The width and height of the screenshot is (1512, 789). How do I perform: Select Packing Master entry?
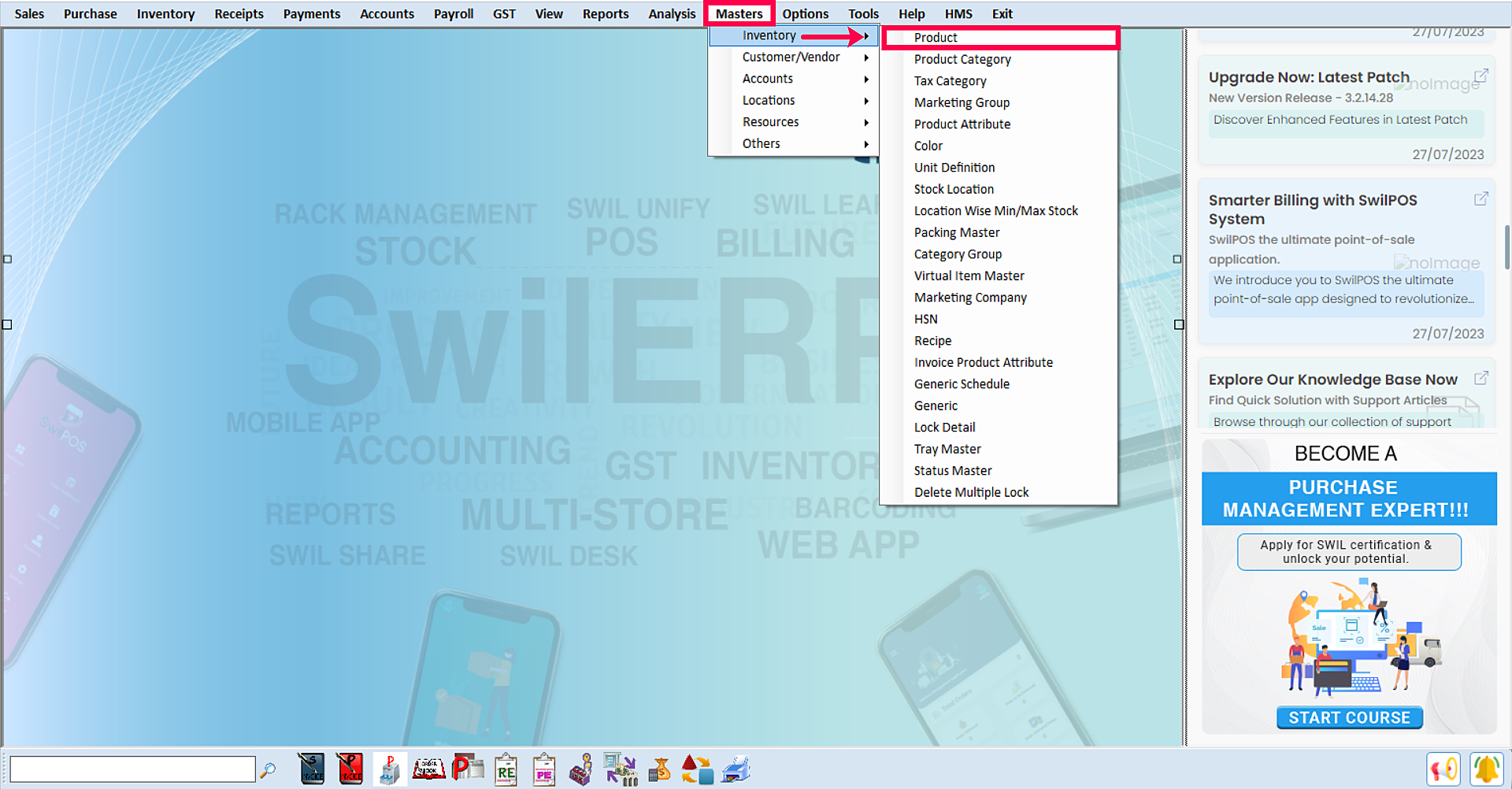999,232
